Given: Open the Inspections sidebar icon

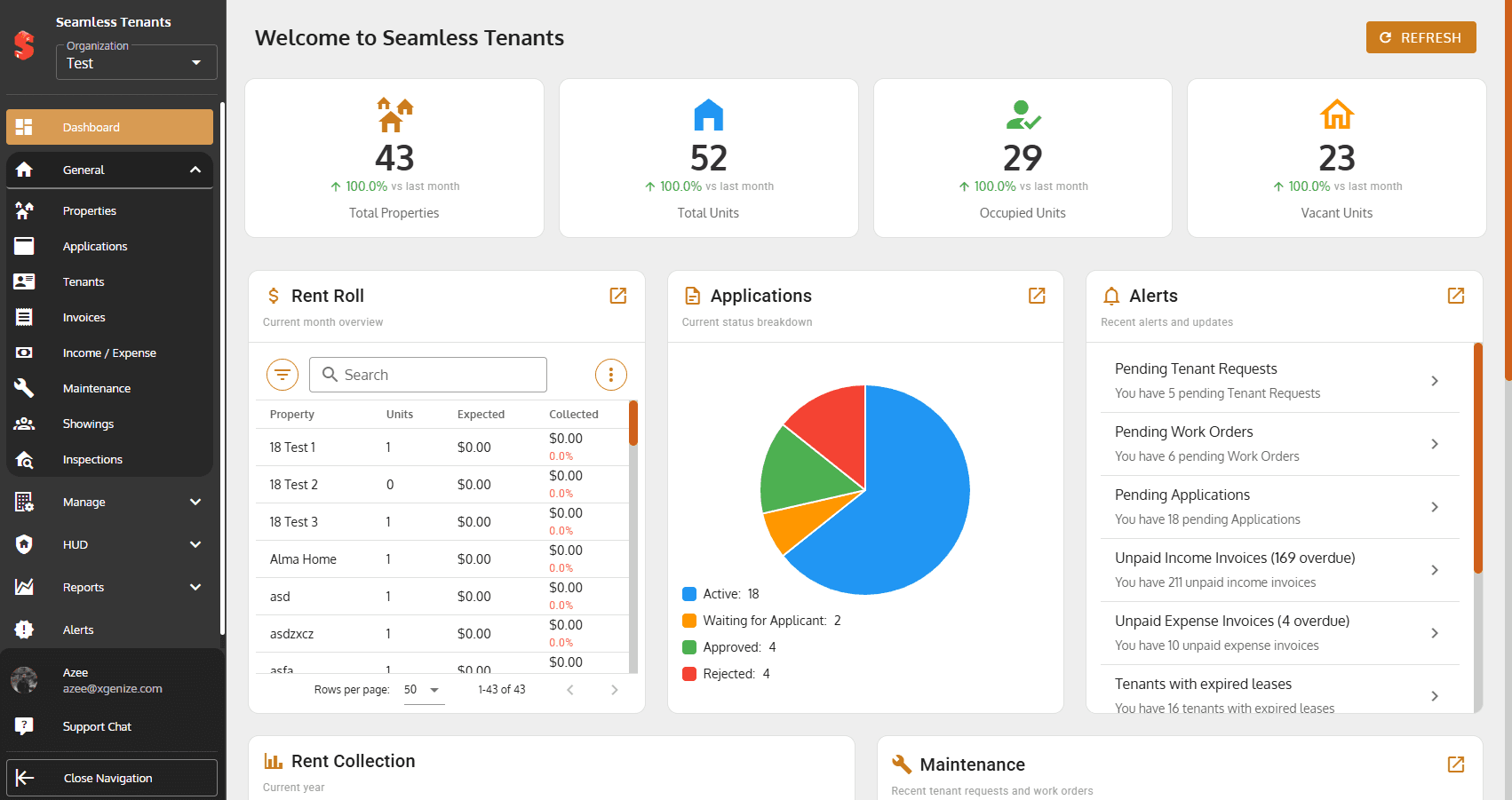Looking at the screenshot, I should click(x=24, y=459).
